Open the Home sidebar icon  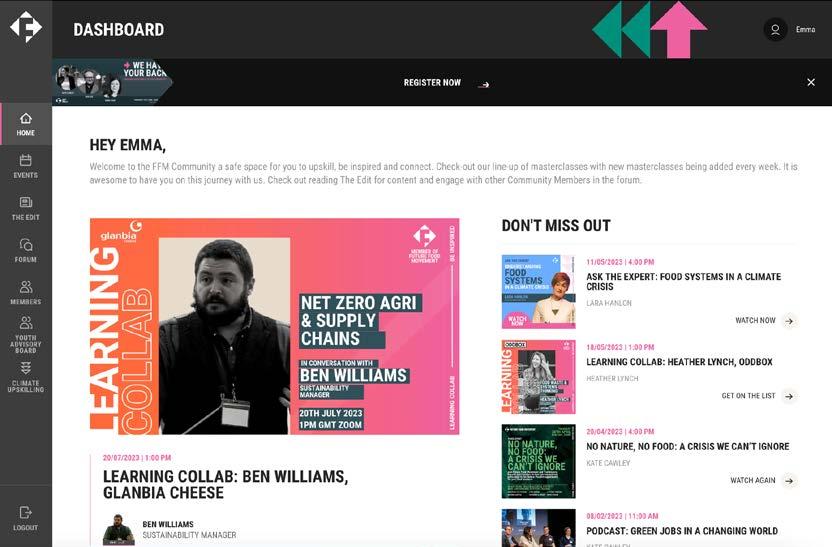[x=25, y=119]
